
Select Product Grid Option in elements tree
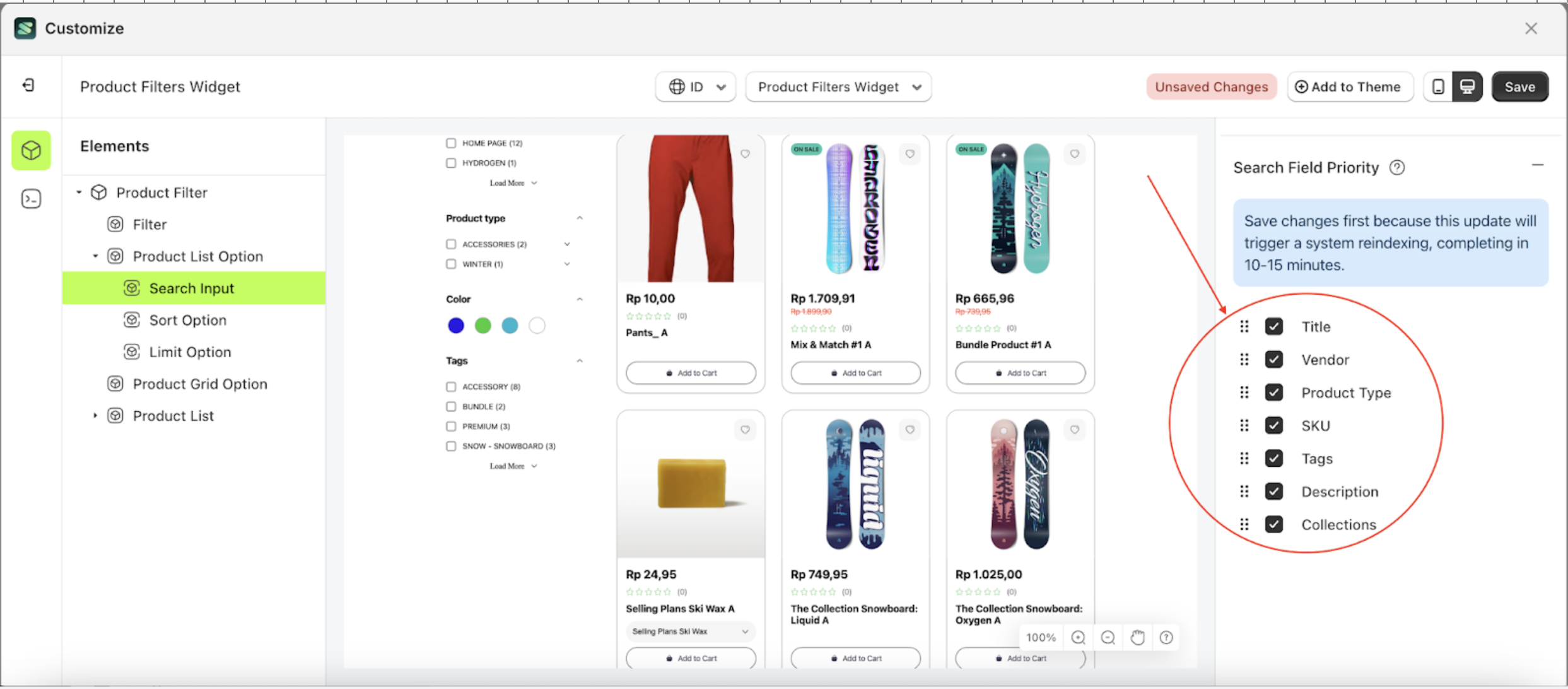199,384
